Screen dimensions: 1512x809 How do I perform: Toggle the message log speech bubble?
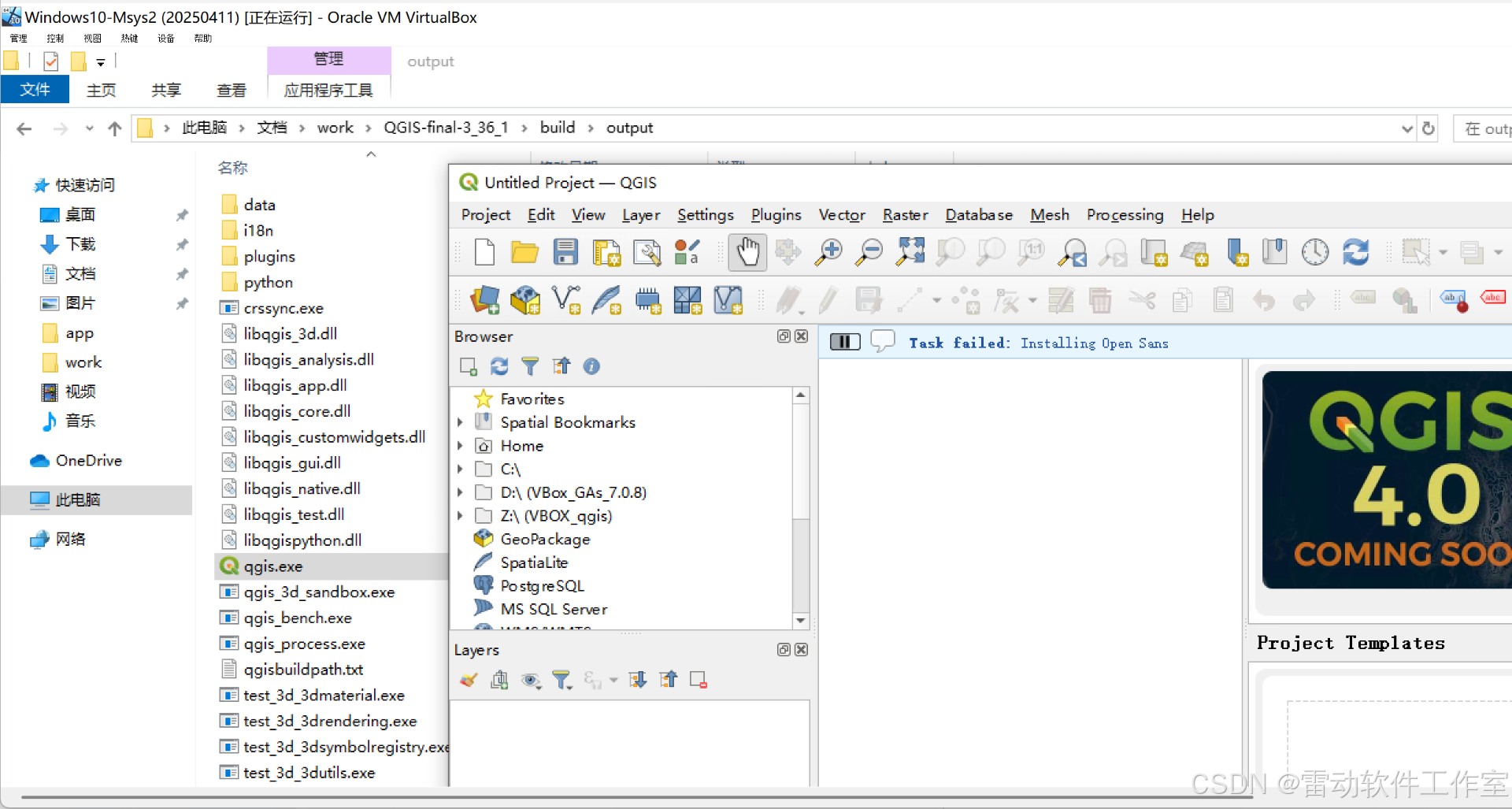(883, 341)
